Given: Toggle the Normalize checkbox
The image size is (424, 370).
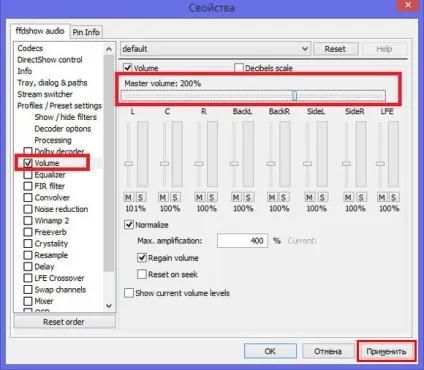Looking at the screenshot, I should [x=129, y=225].
